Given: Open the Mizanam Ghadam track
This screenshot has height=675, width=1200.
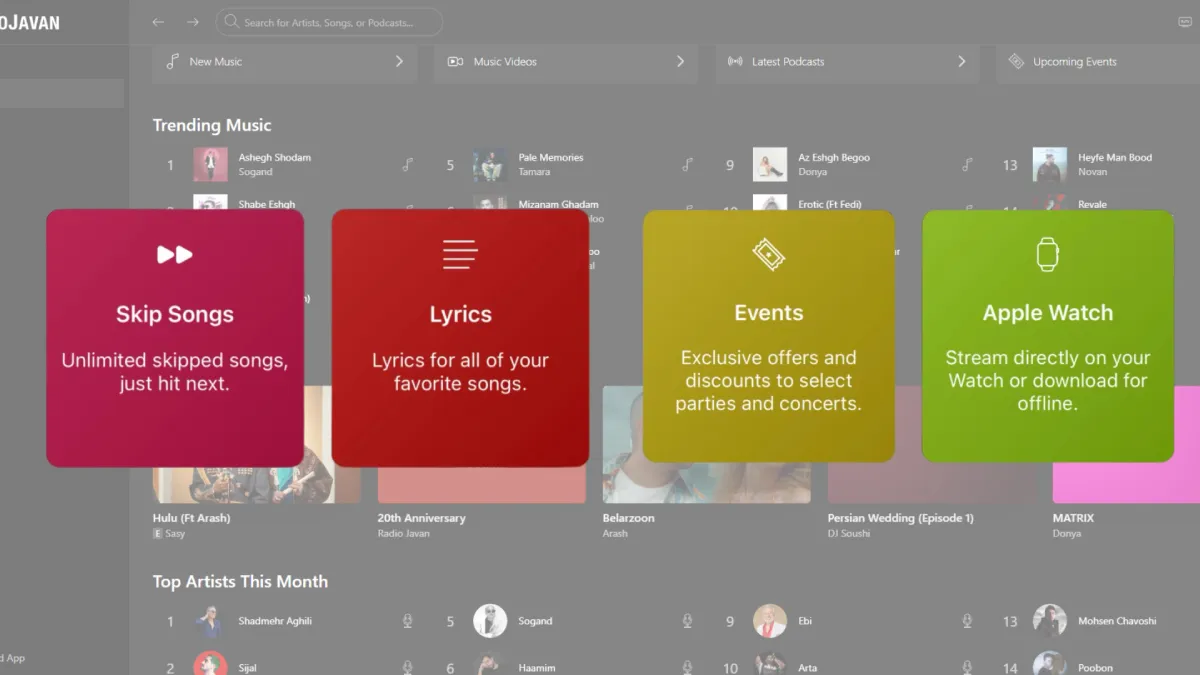Looking at the screenshot, I should [558, 204].
